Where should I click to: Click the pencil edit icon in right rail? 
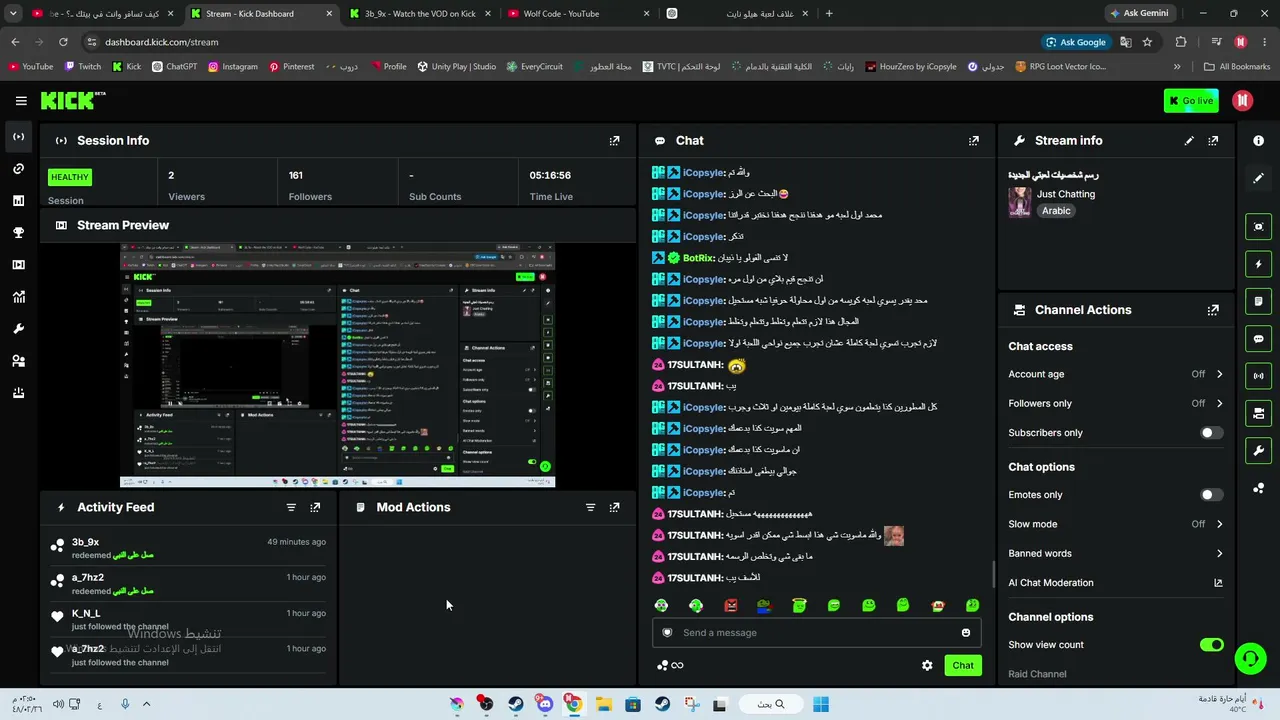tap(1259, 178)
